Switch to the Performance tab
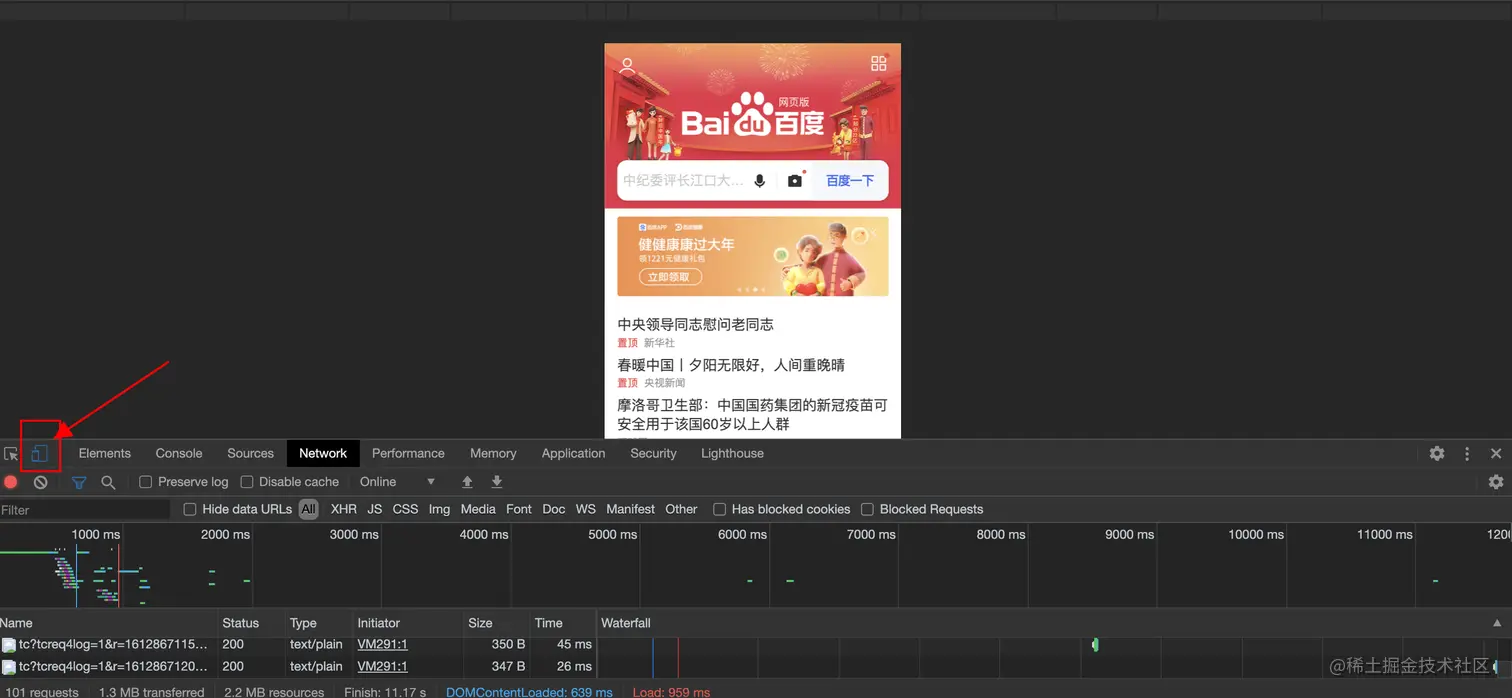This screenshot has width=1512, height=698. 408,453
